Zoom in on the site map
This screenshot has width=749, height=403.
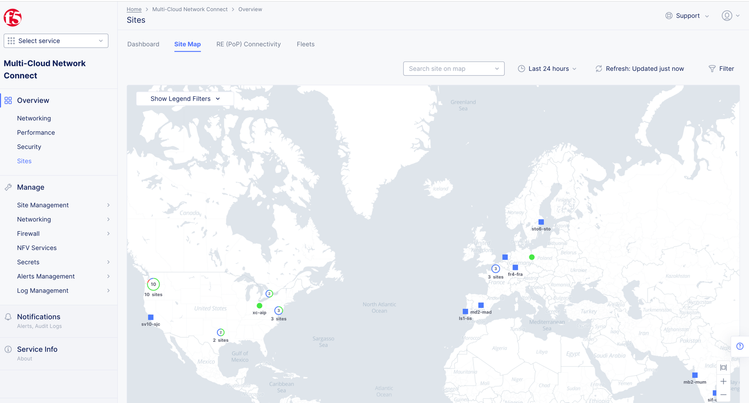[x=724, y=381]
